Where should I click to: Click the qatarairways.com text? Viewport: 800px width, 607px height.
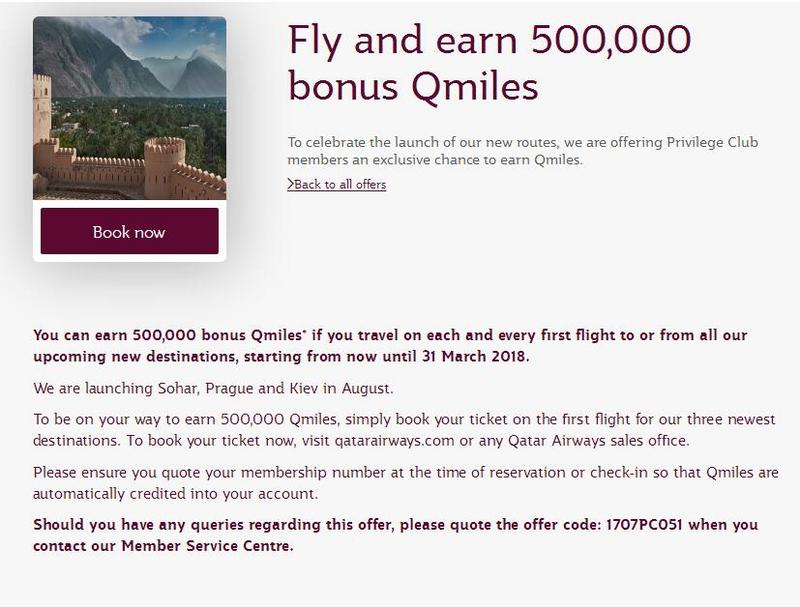tap(394, 440)
